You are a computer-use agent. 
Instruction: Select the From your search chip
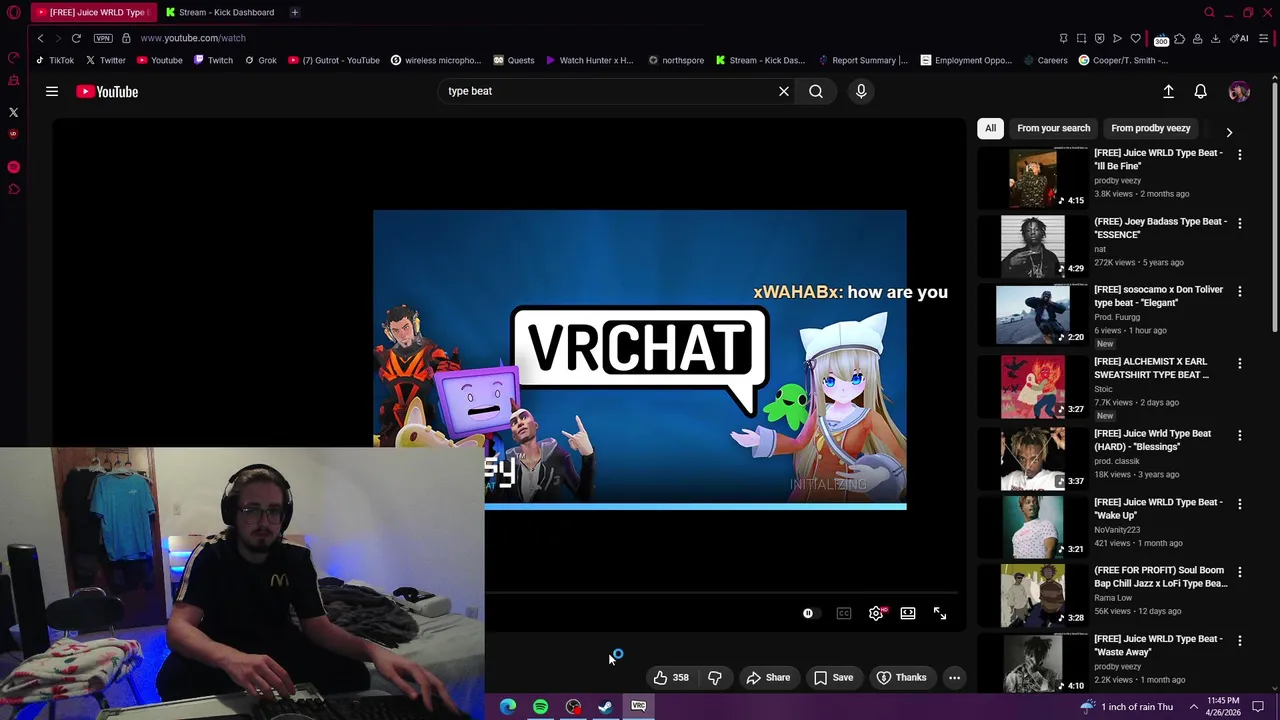click(x=1053, y=128)
